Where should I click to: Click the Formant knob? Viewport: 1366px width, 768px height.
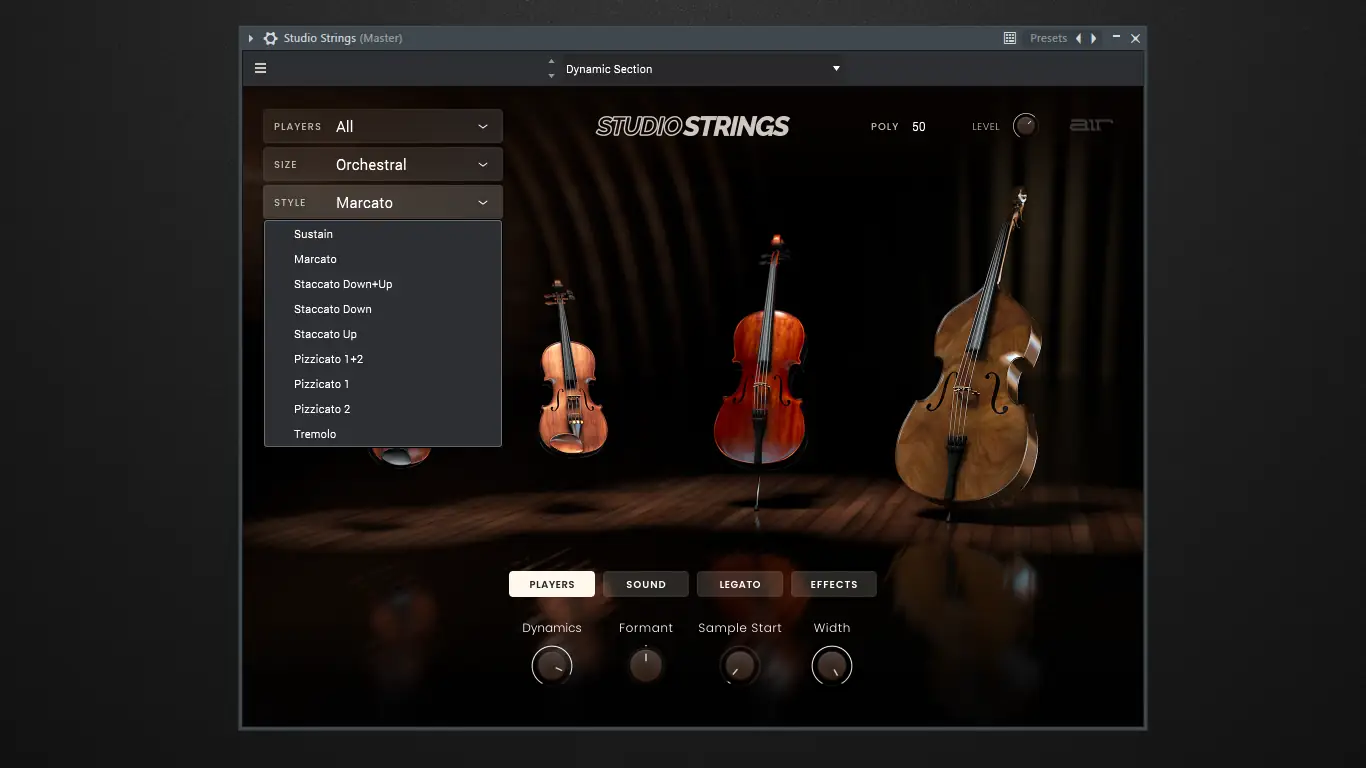click(x=646, y=665)
